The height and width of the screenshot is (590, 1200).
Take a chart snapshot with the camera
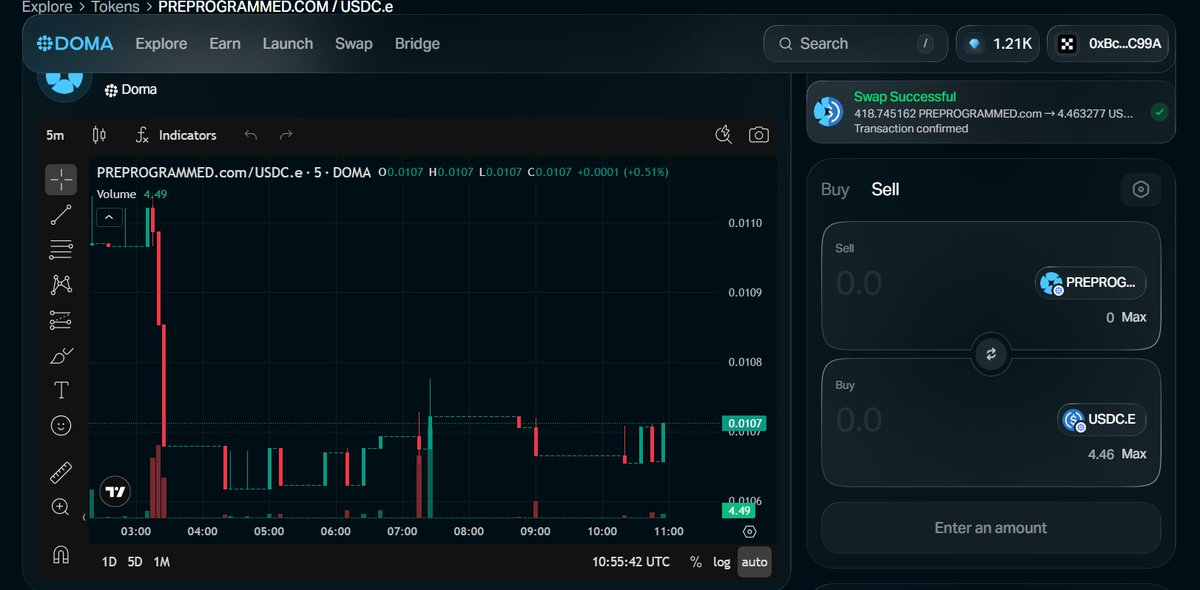[759, 135]
